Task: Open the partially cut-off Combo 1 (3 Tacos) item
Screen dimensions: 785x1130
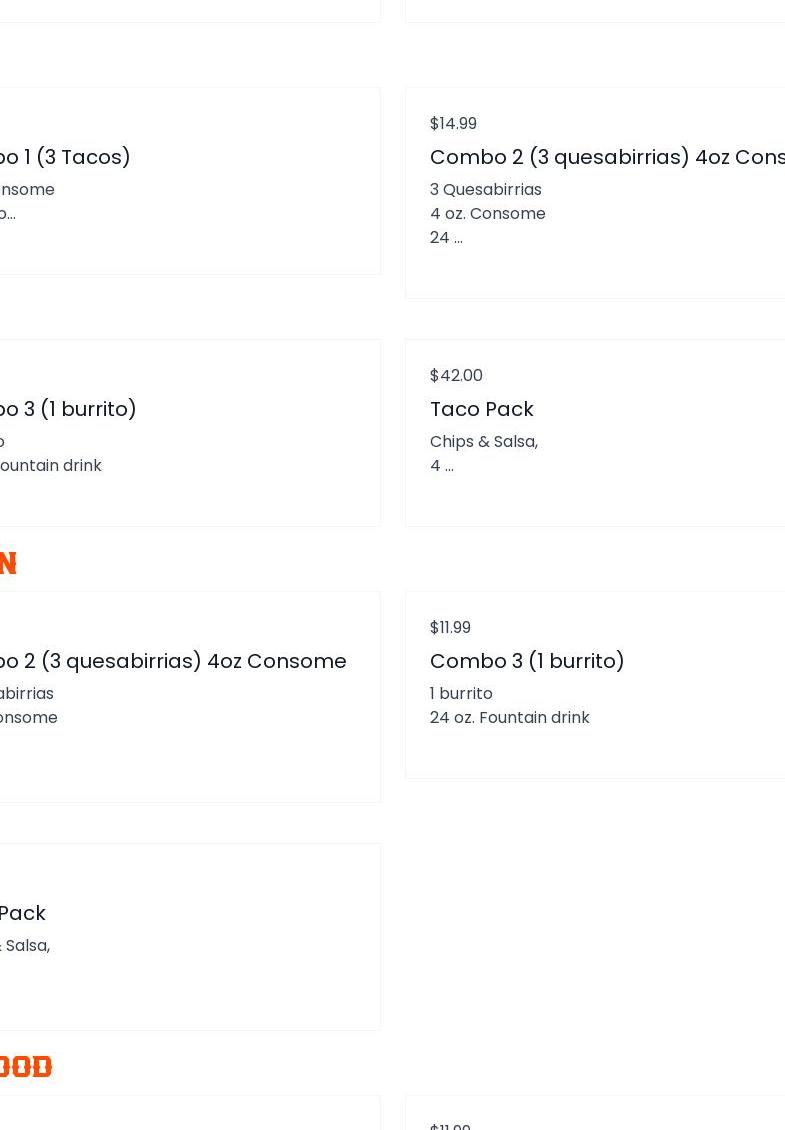Action: [x=66, y=157]
